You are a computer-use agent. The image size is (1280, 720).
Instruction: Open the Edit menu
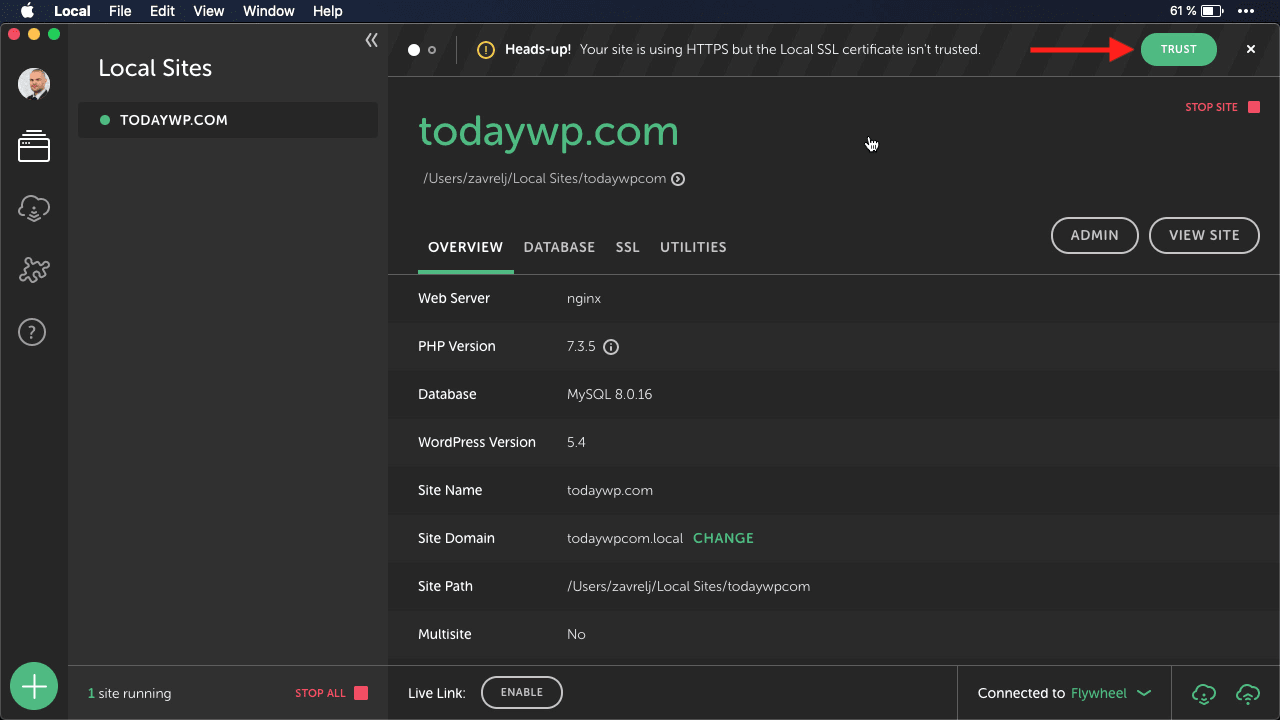162,11
